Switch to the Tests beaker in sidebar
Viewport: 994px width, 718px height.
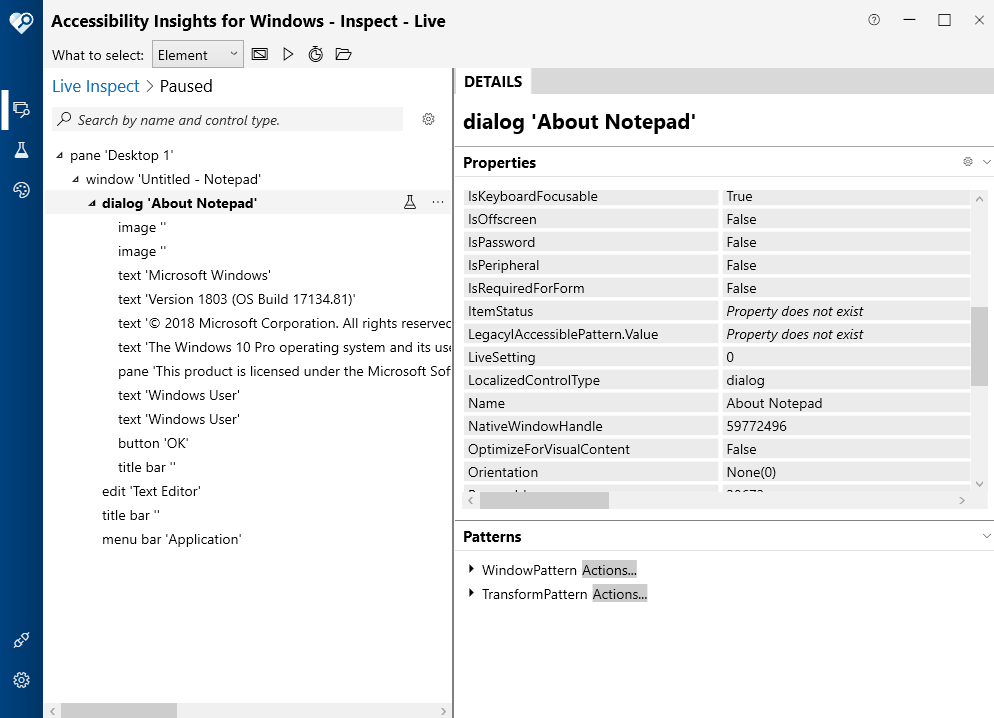tap(21, 150)
